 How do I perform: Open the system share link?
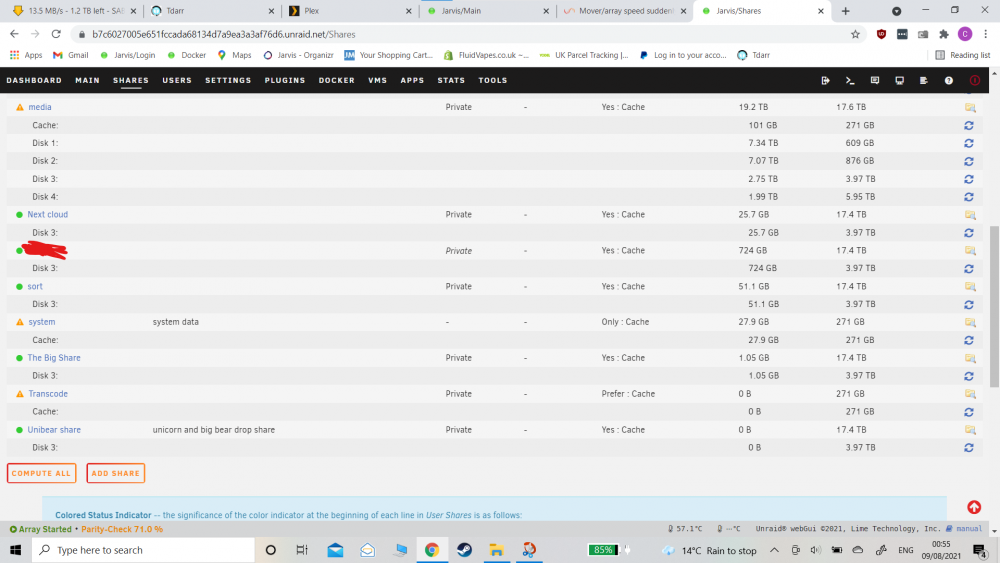tap(41, 322)
